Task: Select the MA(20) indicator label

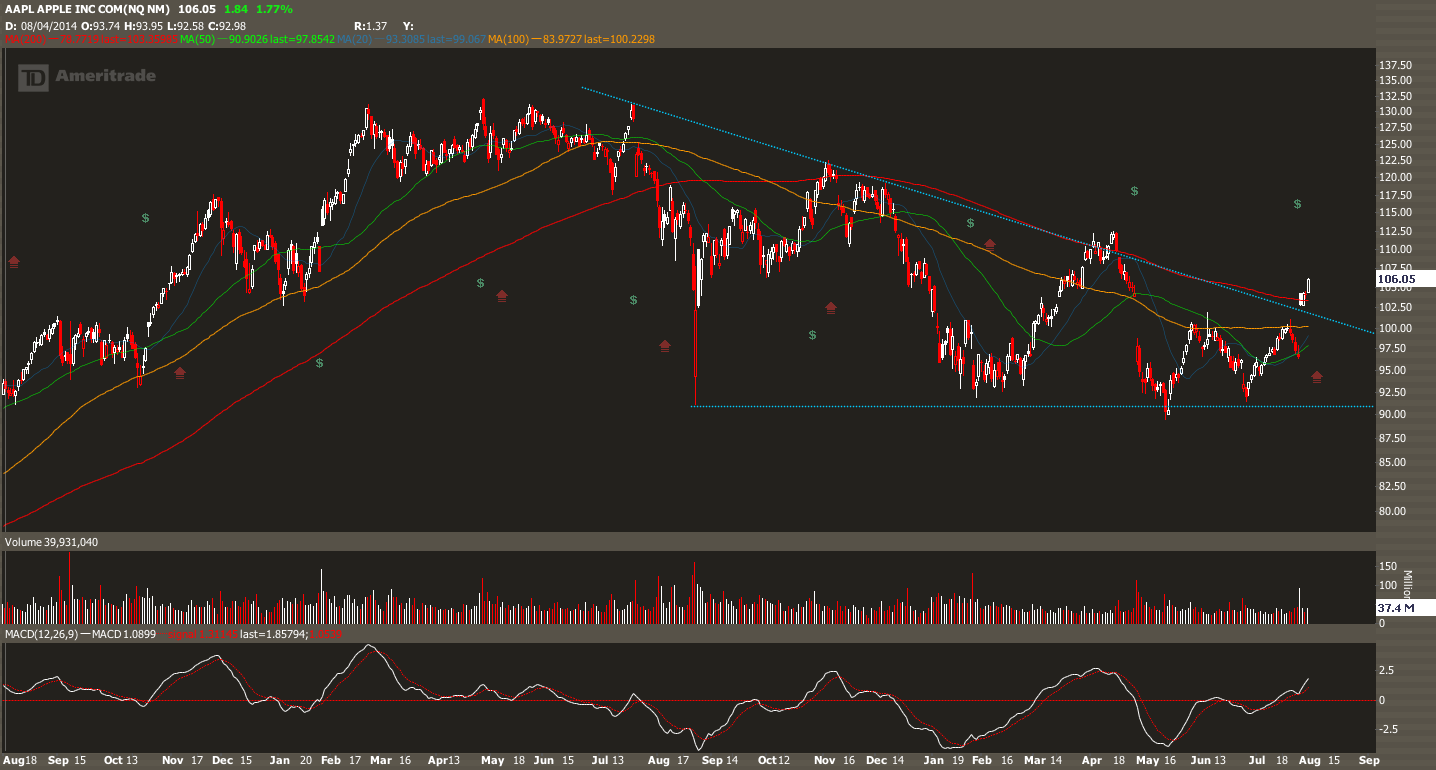Action: click(x=354, y=39)
